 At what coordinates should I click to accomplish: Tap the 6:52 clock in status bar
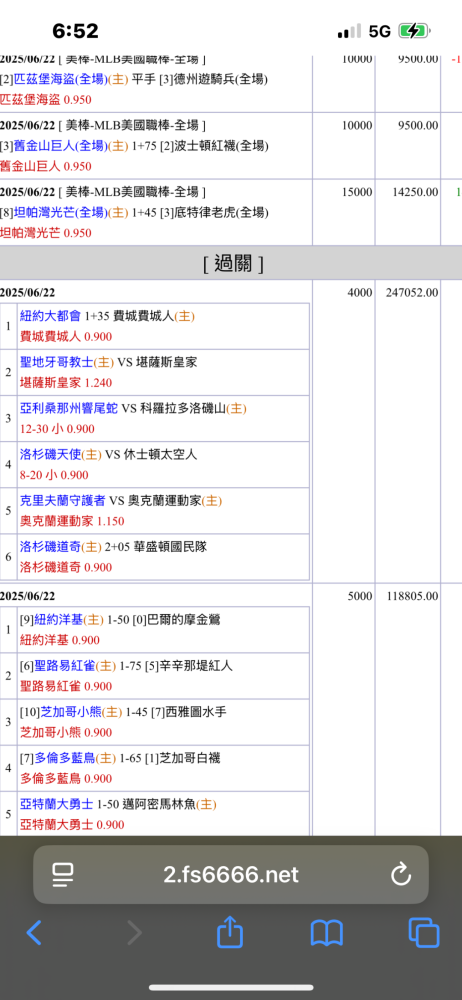click(75, 31)
